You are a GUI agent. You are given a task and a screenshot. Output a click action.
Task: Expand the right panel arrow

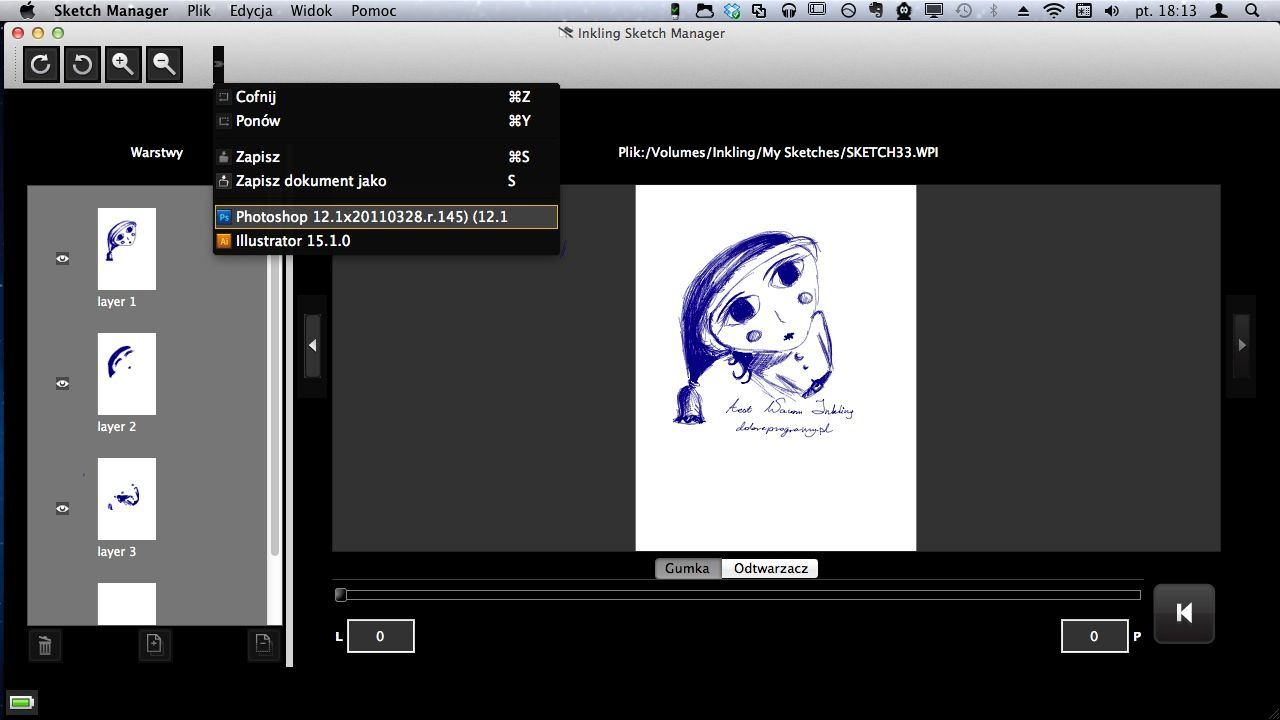point(1242,345)
